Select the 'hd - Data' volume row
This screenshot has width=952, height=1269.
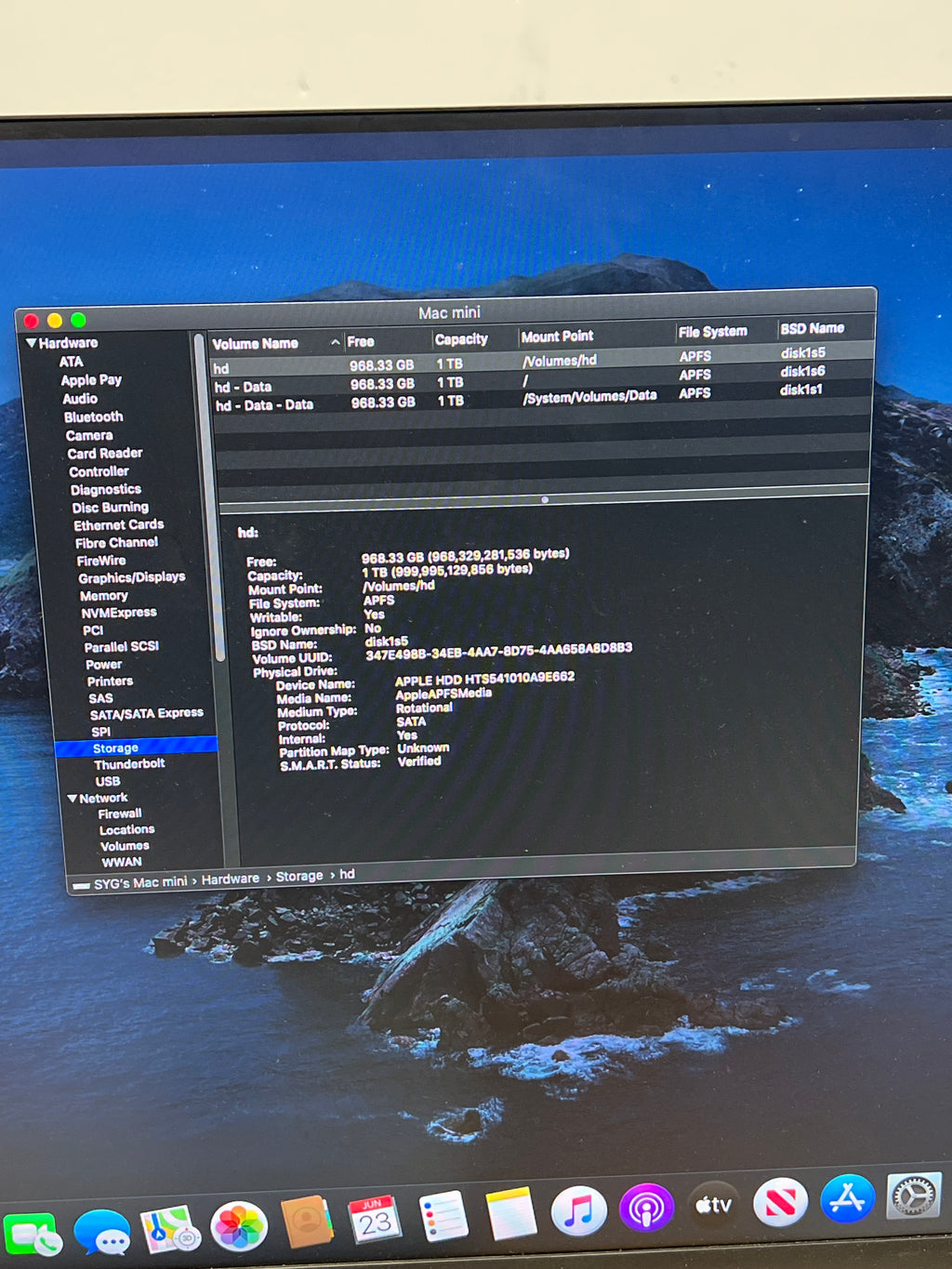pyautogui.click(x=542, y=378)
